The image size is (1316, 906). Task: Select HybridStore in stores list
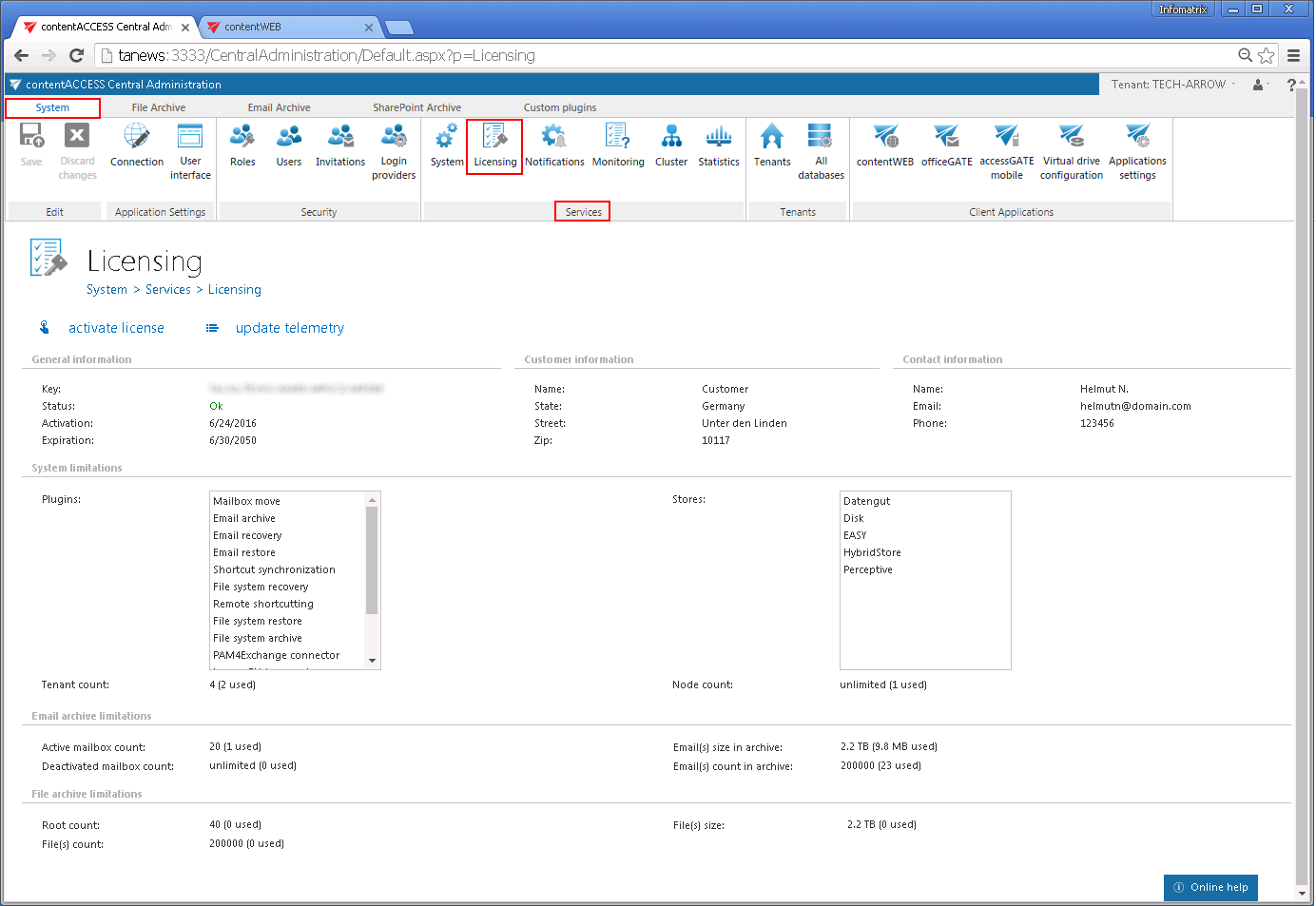[872, 552]
